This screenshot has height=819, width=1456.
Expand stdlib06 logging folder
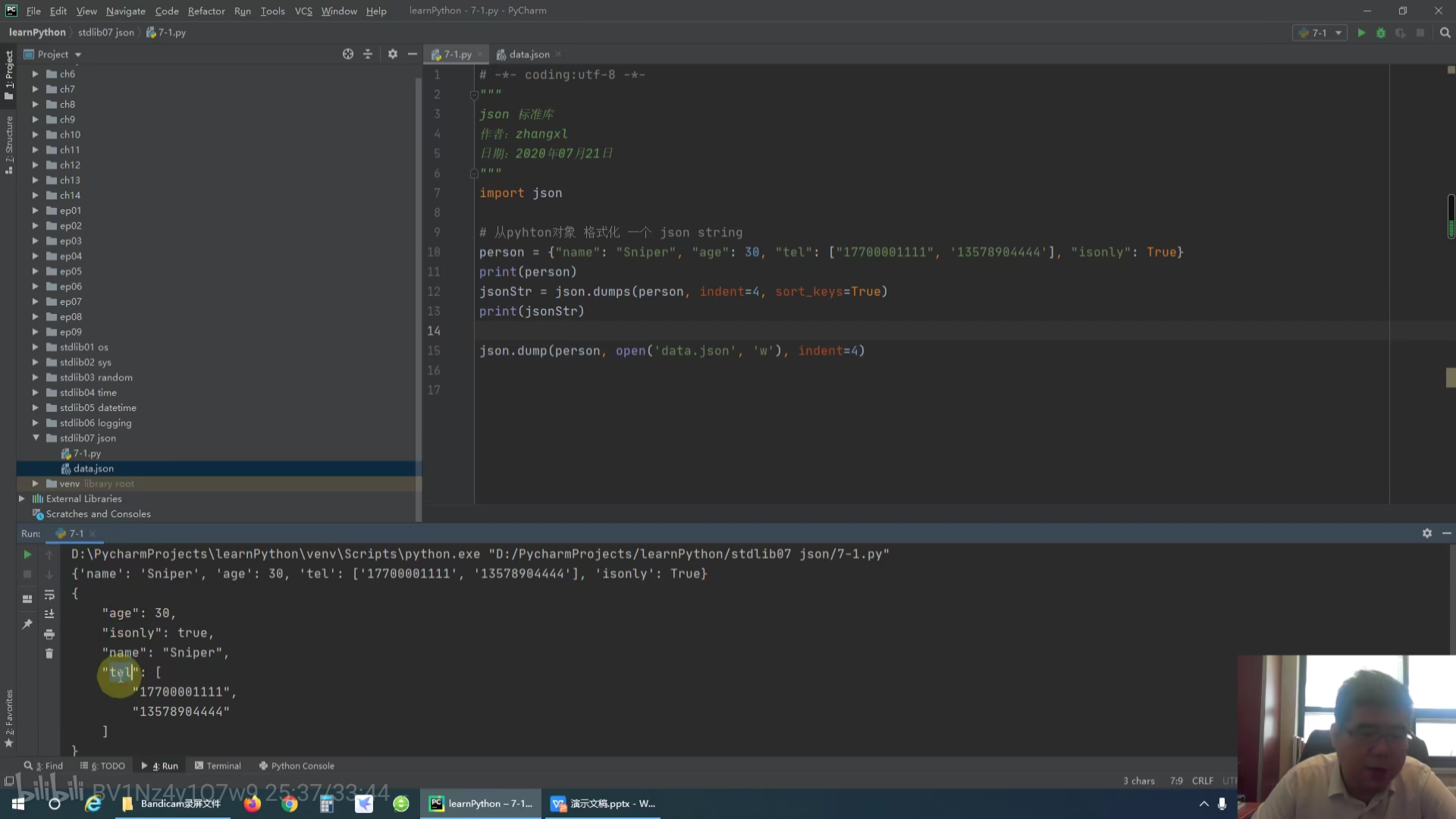35,422
